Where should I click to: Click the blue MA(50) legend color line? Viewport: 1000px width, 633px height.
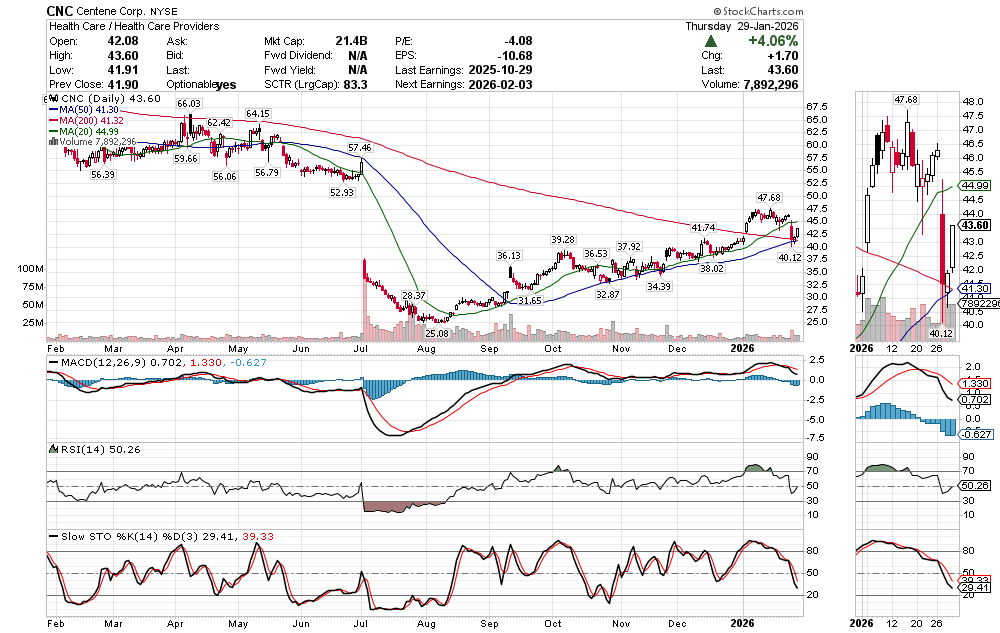[x=55, y=109]
